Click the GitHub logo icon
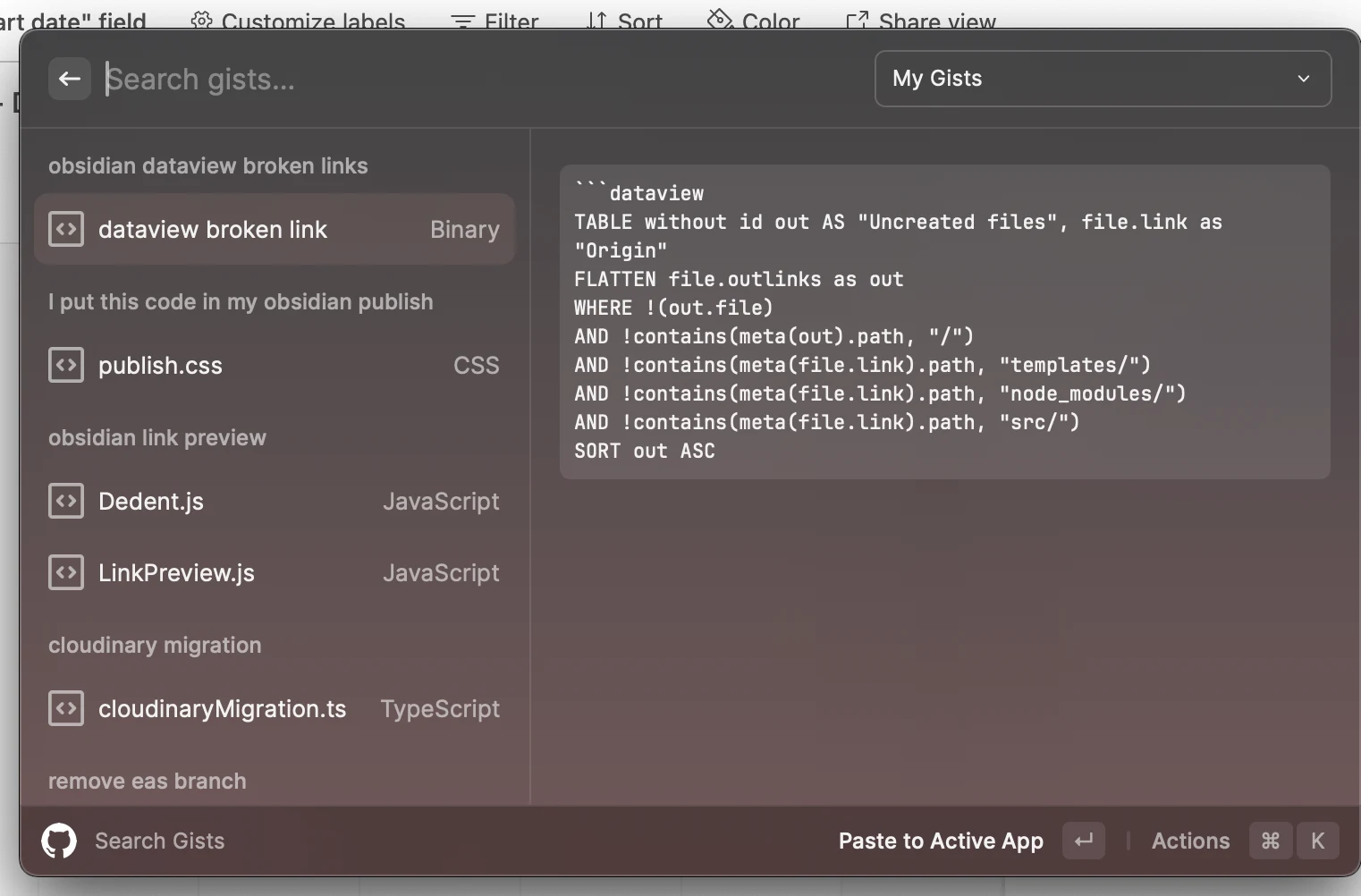This screenshot has width=1361, height=896. (x=59, y=841)
